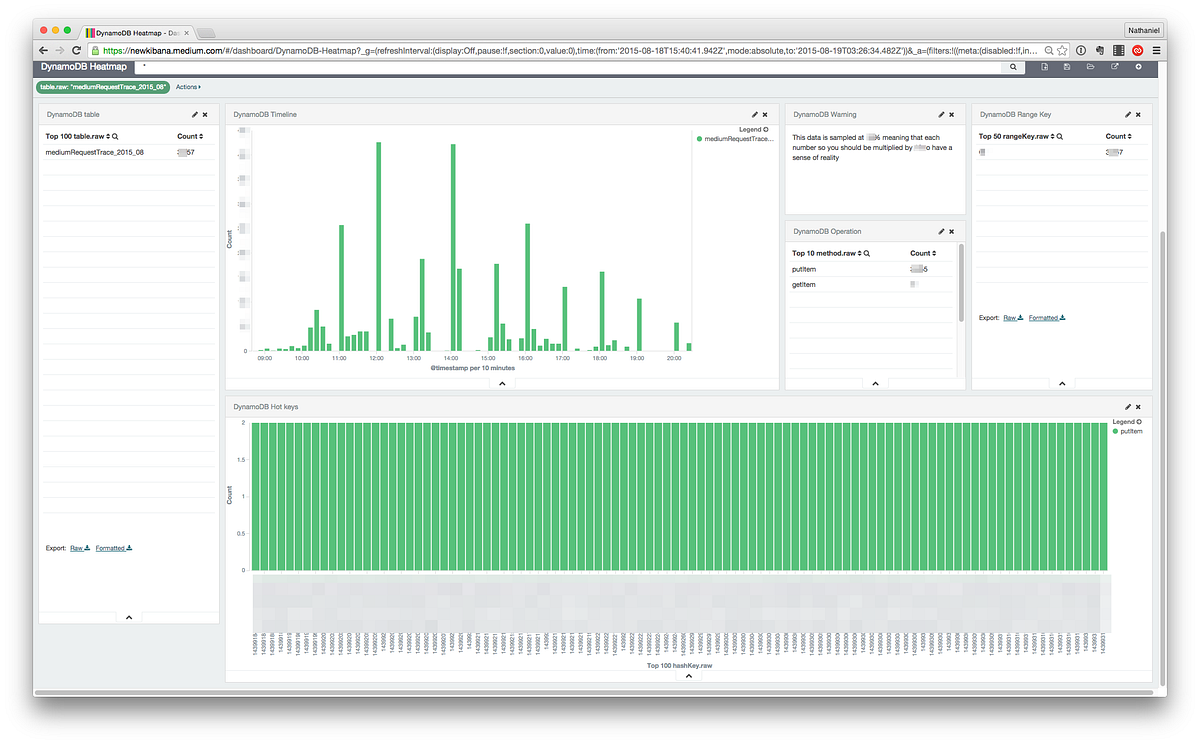Click pencil icon on DynamoDB Timeline panel
1200x744 pixels.
pyautogui.click(x=755, y=115)
